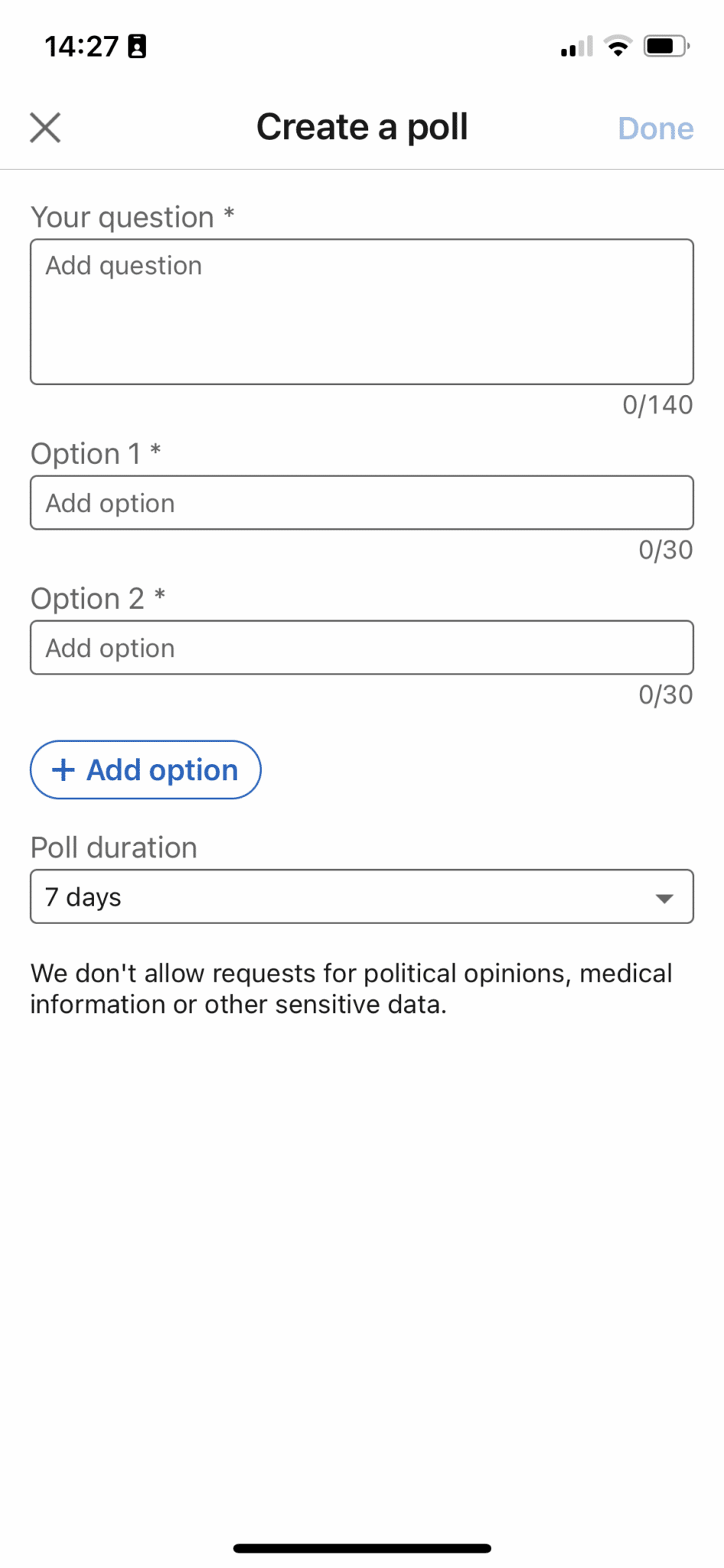Tap the icon beside the time display
The width and height of the screenshot is (724, 1568).
pos(135,46)
